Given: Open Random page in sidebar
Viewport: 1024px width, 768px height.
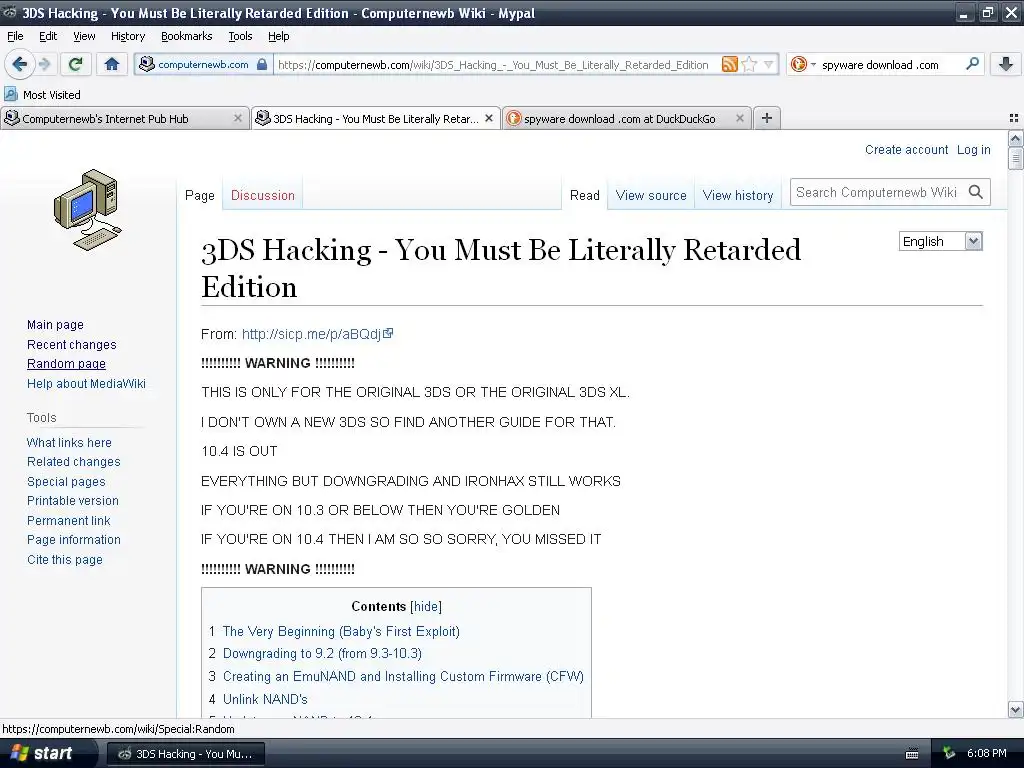Looking at the screenshot, I should point(66,364).
